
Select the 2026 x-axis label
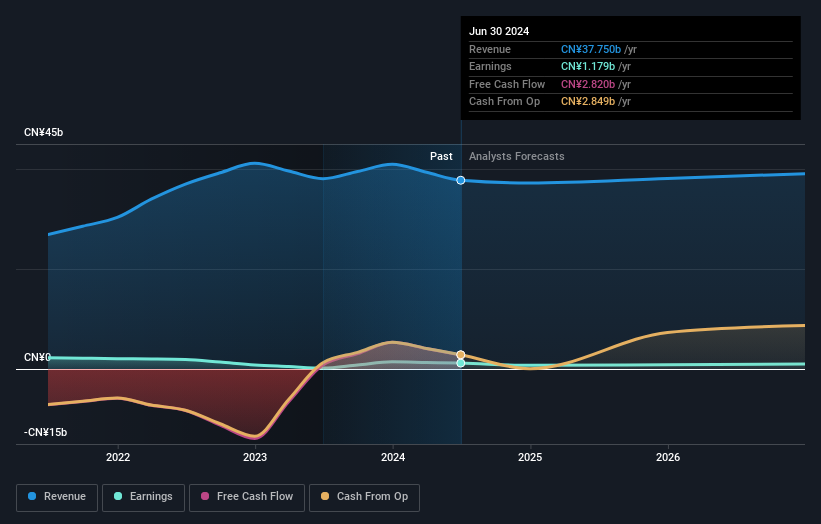(668, 457)
